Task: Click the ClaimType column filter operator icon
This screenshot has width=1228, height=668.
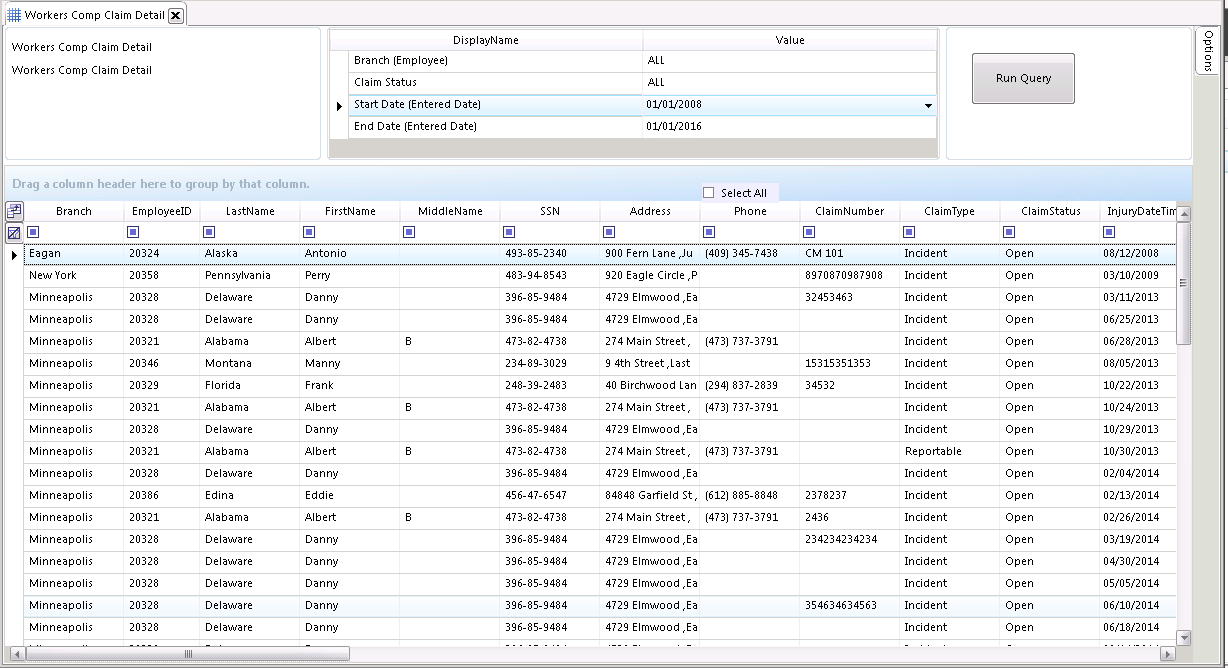Action: click(910, 232)
